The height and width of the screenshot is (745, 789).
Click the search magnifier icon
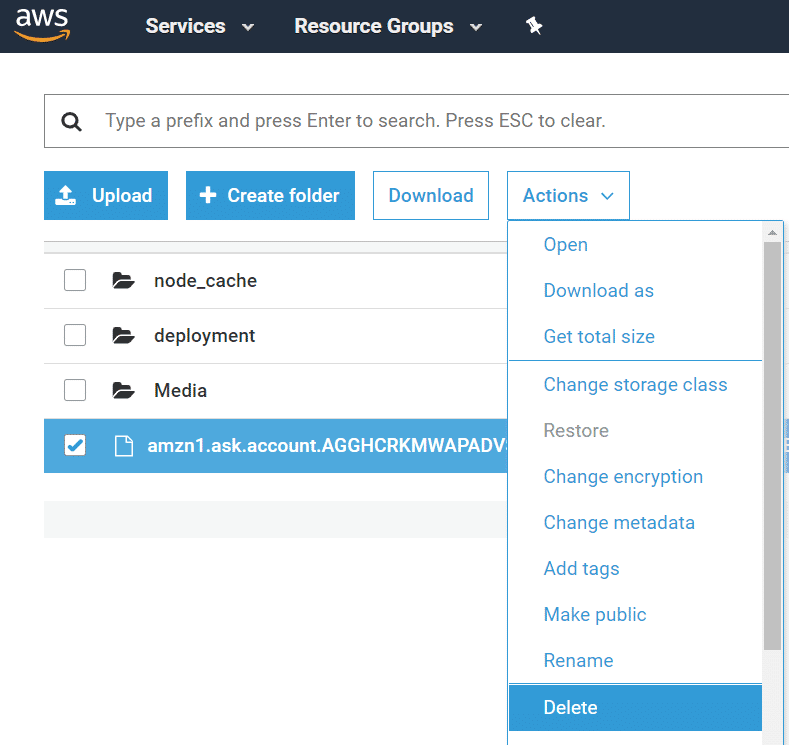[x=71, y=122]
